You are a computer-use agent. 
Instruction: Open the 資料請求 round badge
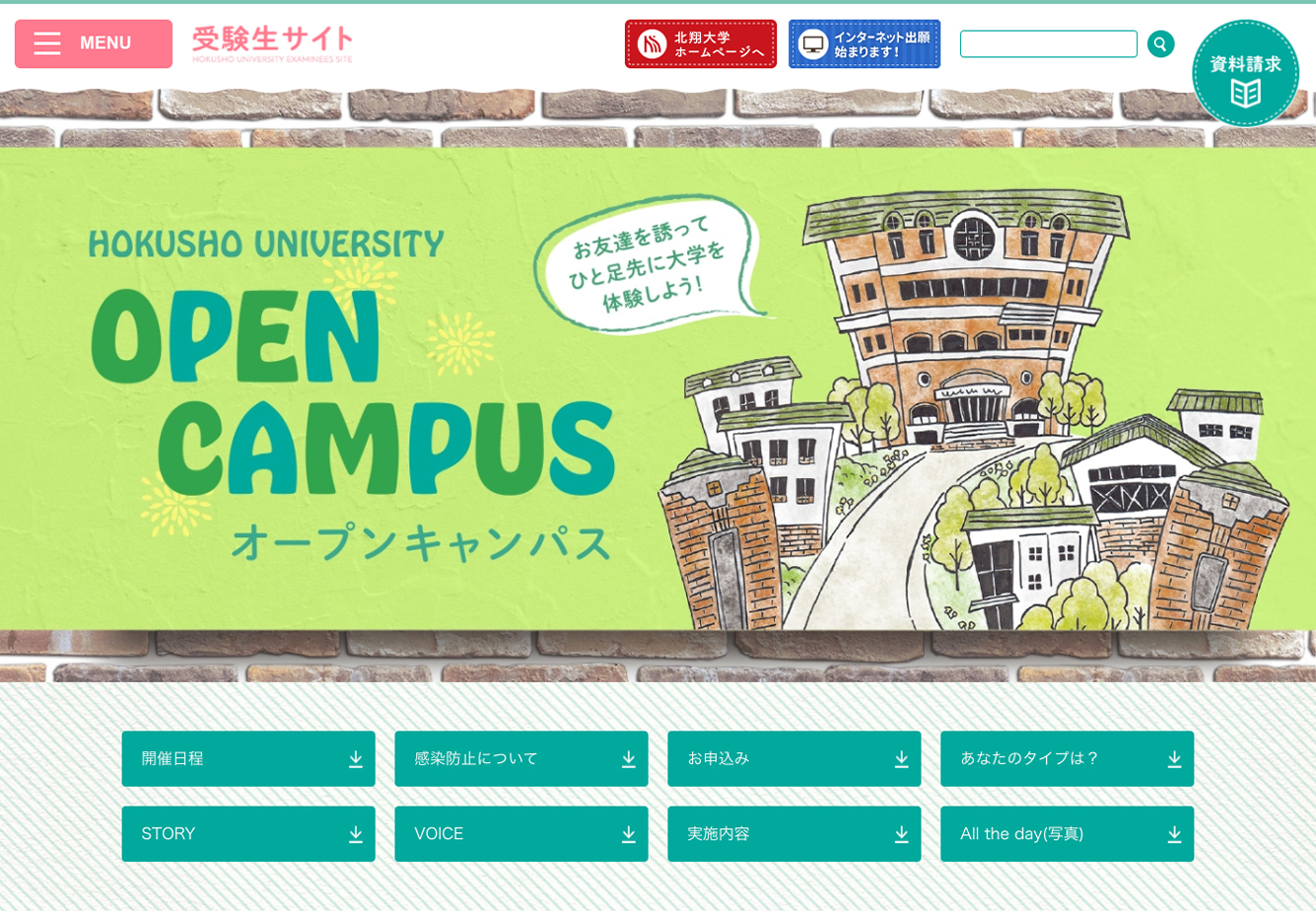(1246, 74)
